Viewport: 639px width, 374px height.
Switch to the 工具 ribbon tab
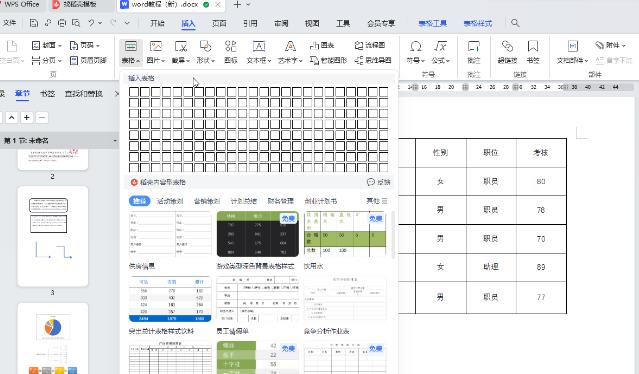[343, 23]
